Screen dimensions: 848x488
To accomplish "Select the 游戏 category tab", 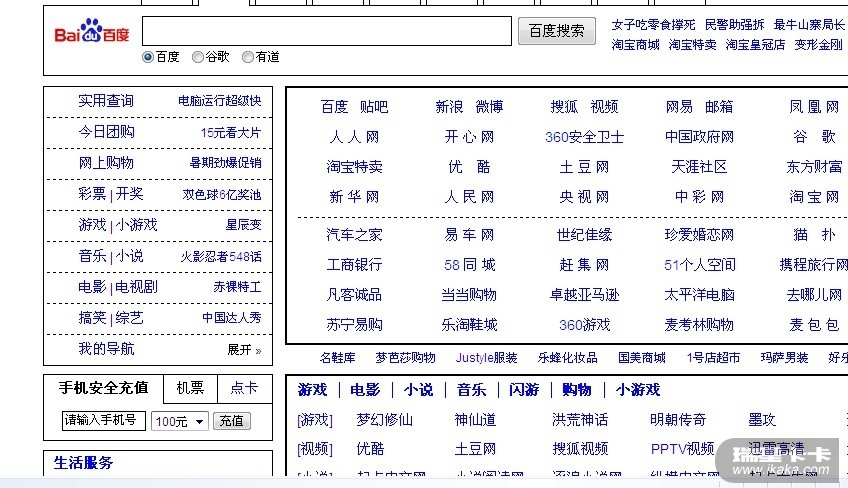I will 313,390.
